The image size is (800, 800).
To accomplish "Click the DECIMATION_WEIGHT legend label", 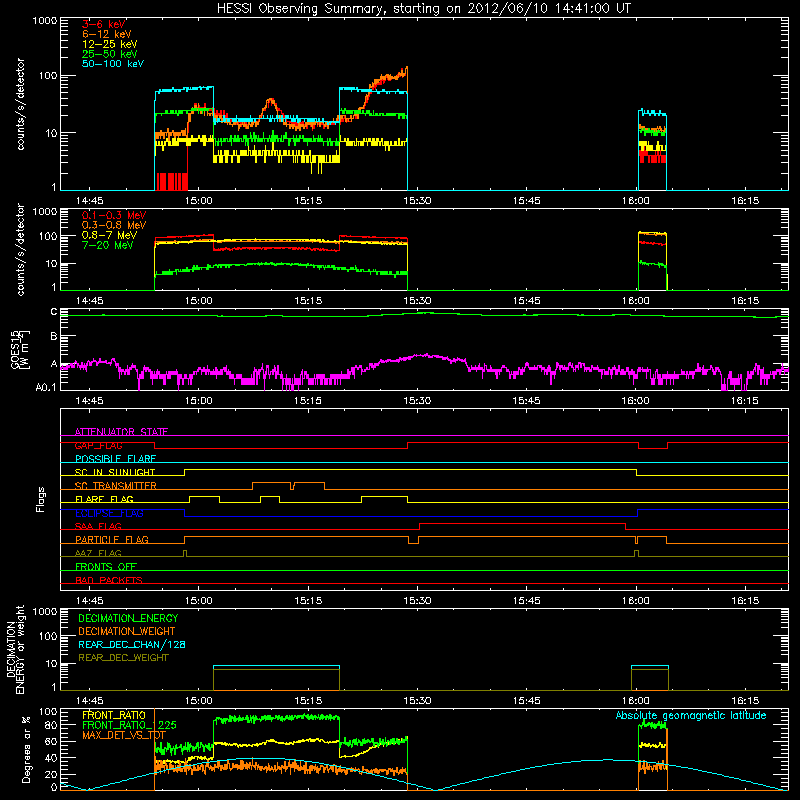I will tap(127, 631).
